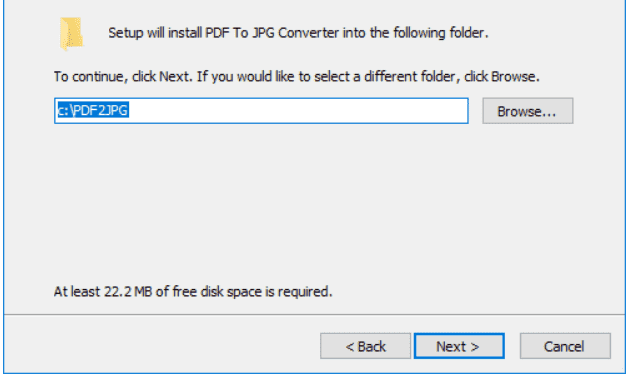Image resolution: width=628 pixels, height=374 pixels.
Task: Proceed with the Next > button
Action: coord(459,346)
